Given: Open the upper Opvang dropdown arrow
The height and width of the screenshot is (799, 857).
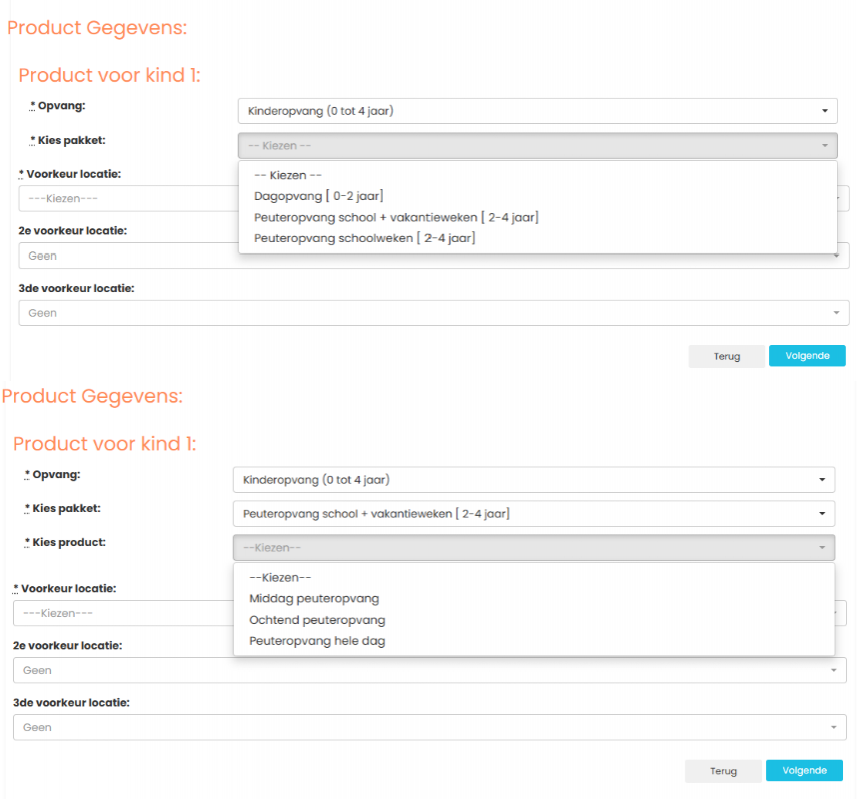Looking at the screenshot, I should pos(825,111).
